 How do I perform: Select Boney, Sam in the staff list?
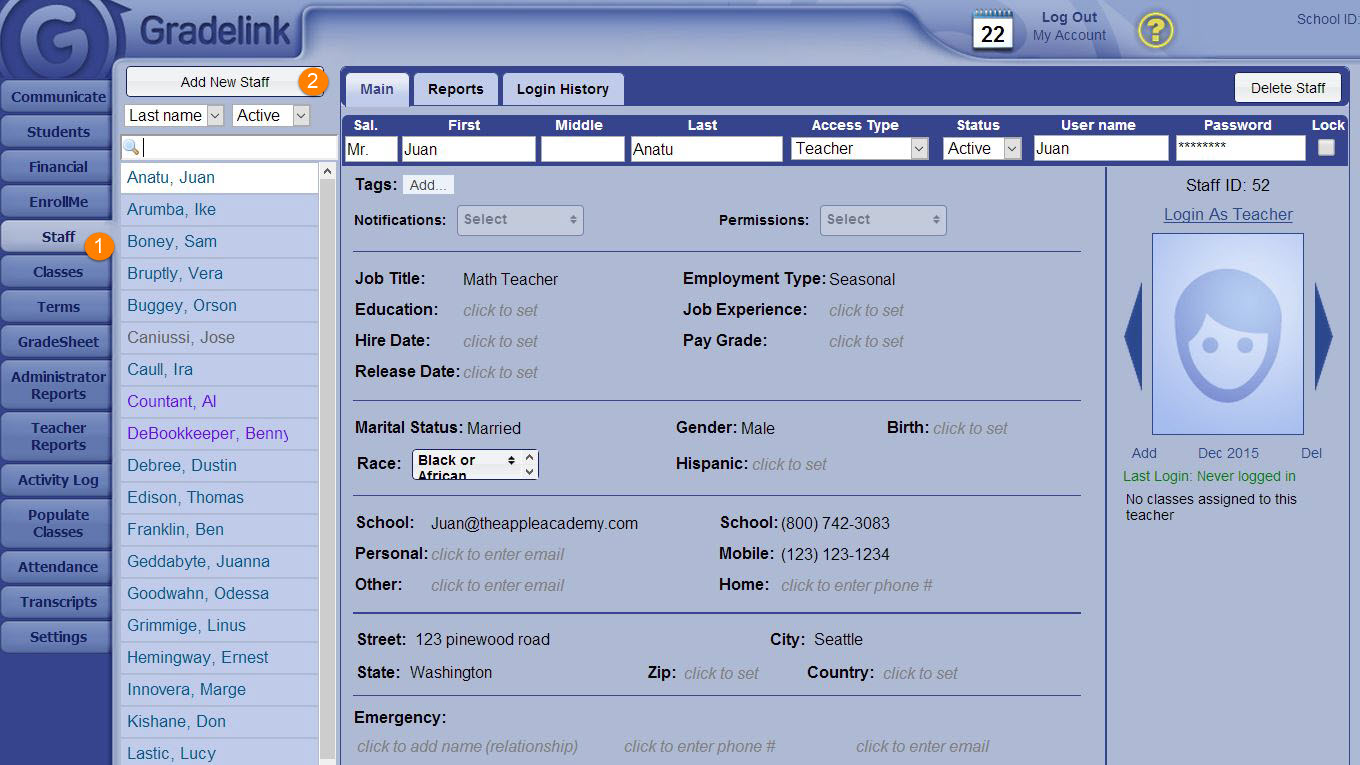point(219,242)
